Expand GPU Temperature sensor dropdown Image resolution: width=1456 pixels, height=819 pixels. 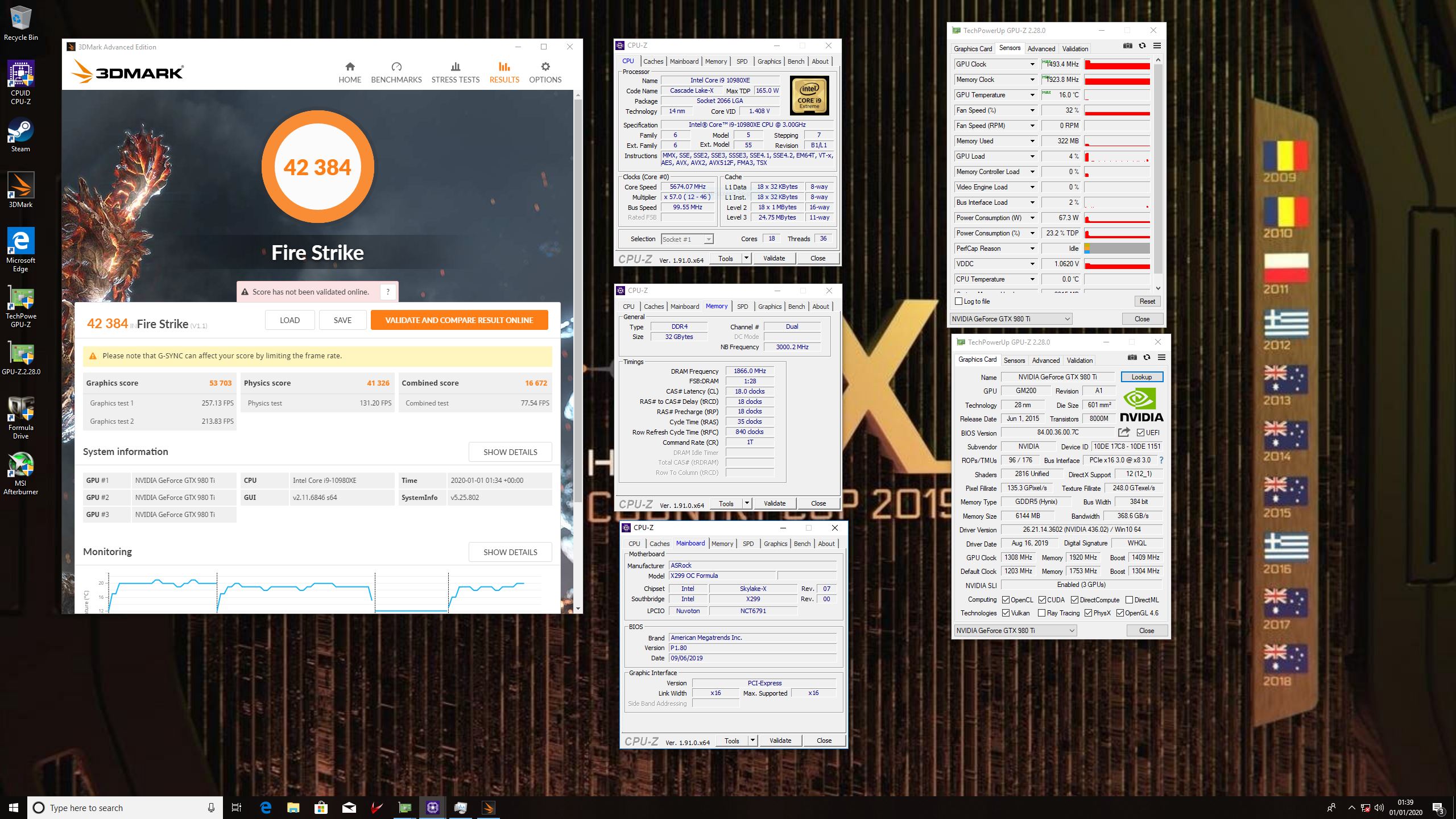(1032, 95)
